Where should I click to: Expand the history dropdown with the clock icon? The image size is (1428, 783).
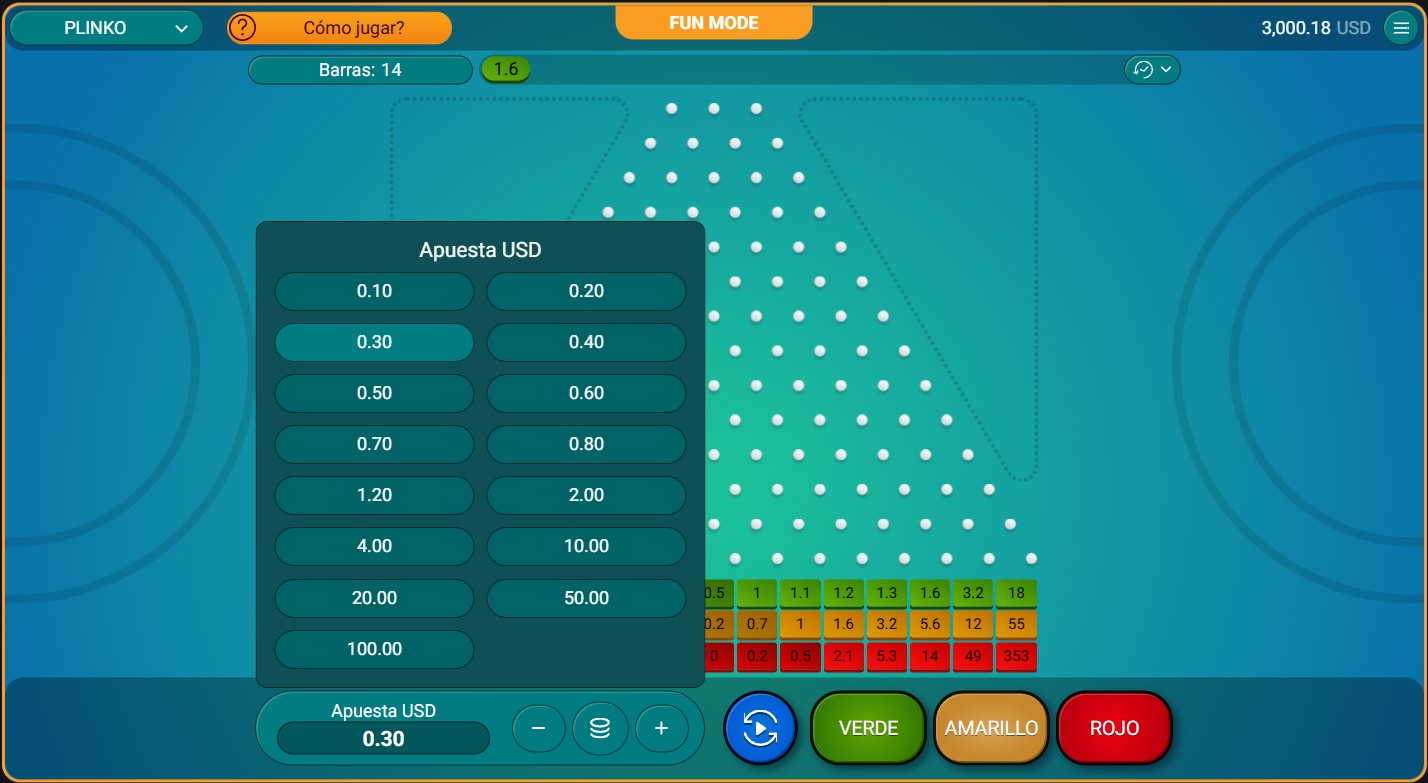click(1153, 69)
